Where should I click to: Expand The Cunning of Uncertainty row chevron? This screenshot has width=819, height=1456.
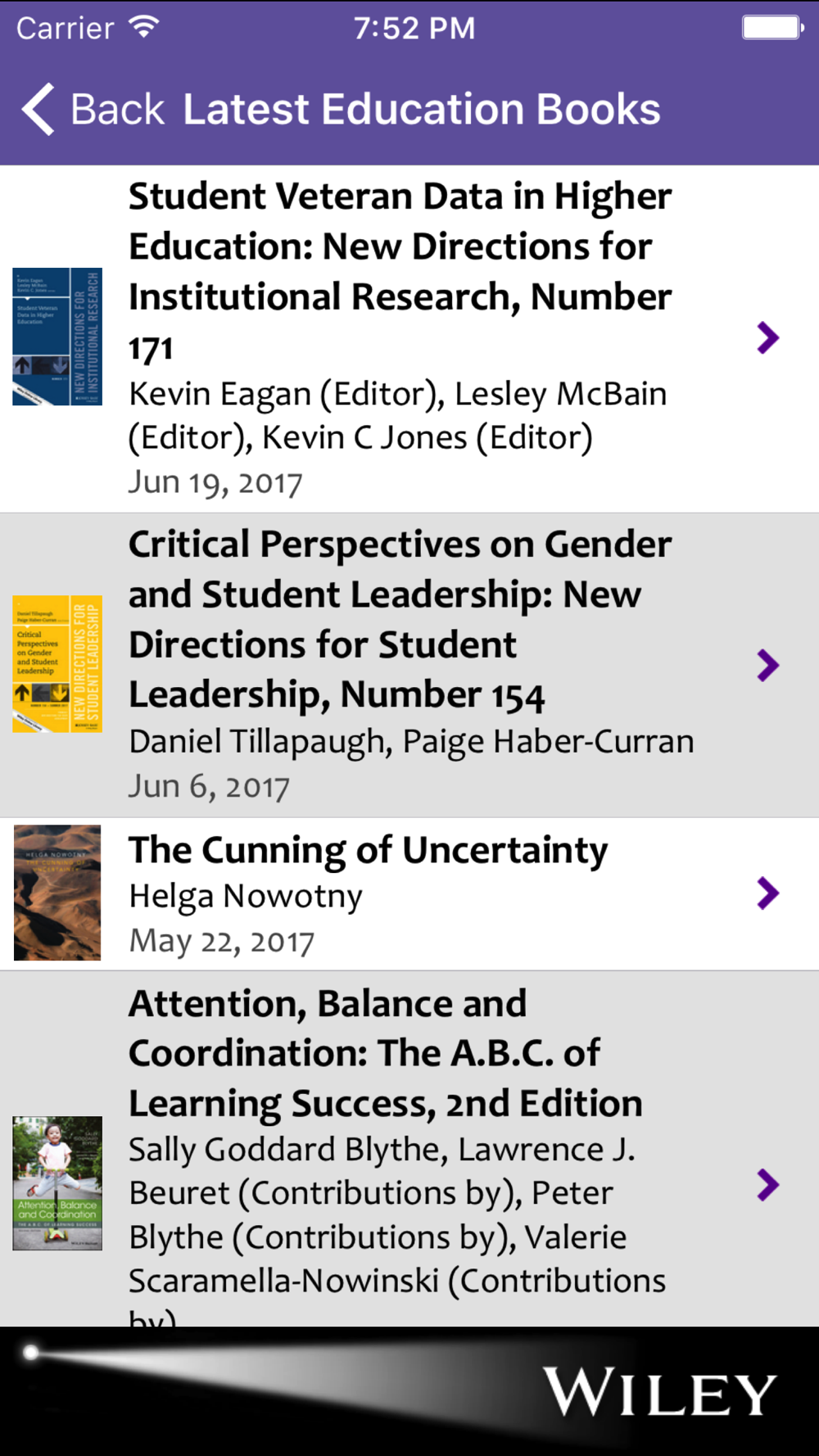767,893
